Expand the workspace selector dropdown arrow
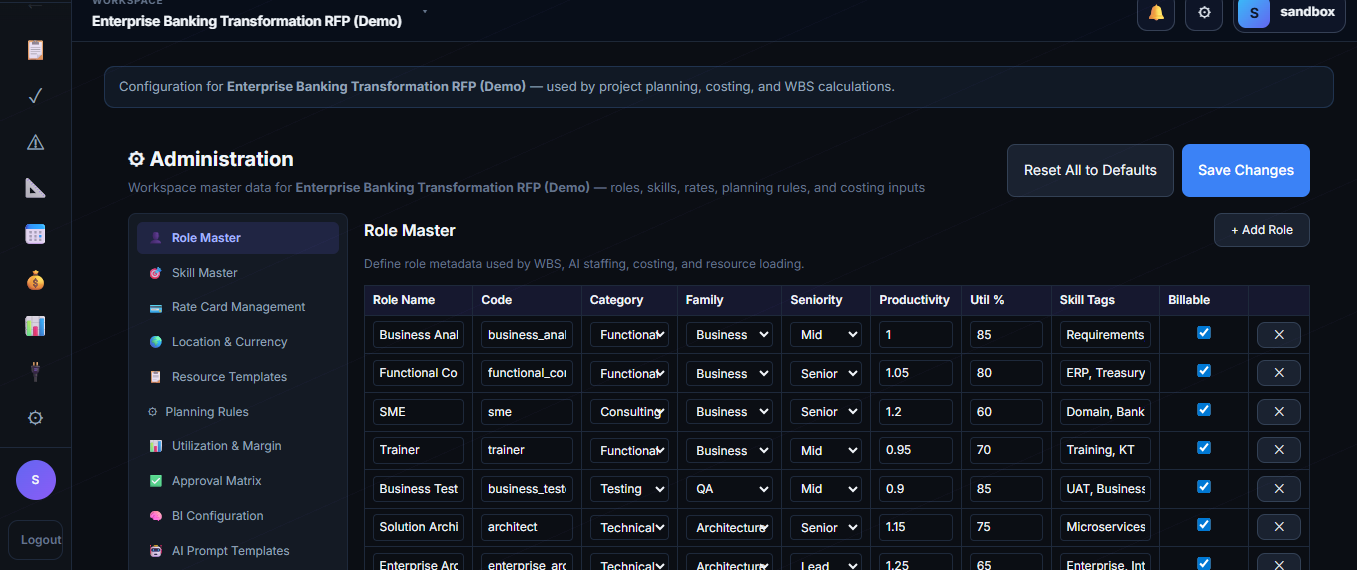The width and height of the screenshot is (1357, 570). 425,12
